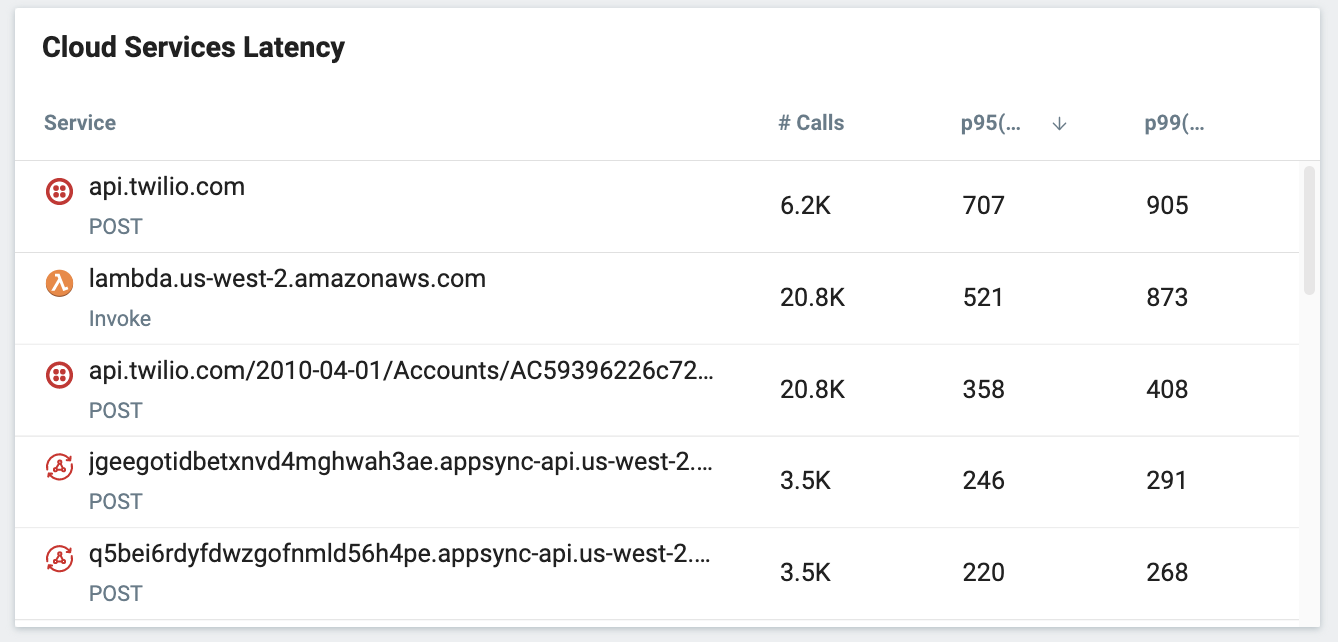Click the 20.8K calls value for lambda
Viewport: 1338px width, 642px height.
[x=812, y=298]
